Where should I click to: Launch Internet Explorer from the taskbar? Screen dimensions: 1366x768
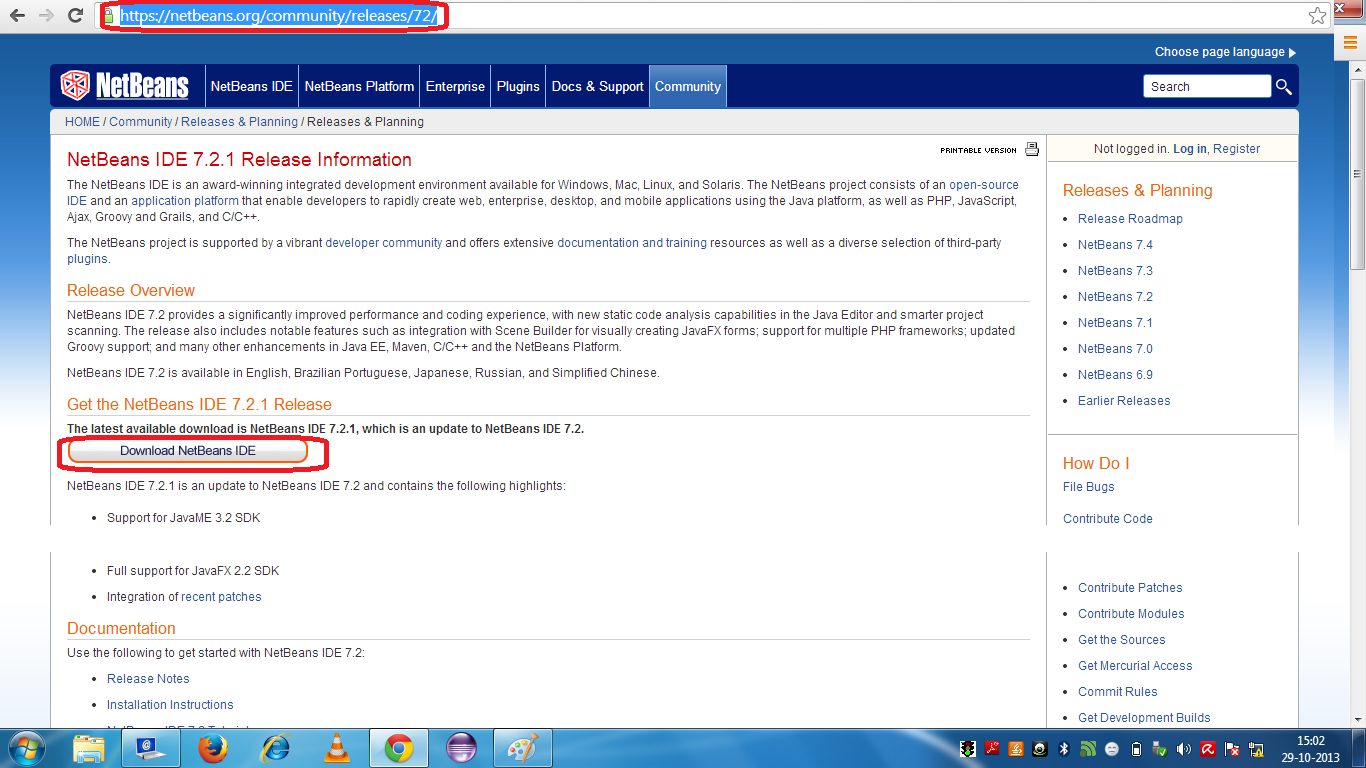tap(275, 749)
